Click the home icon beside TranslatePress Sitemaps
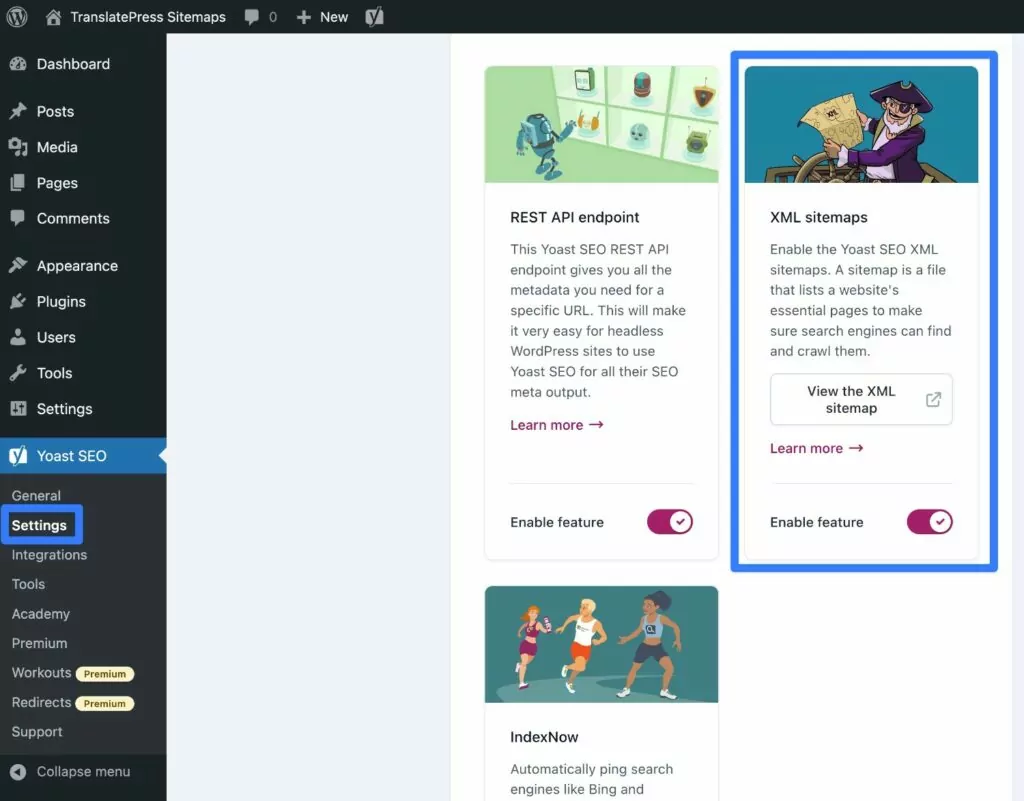This screenshot has width=1024, height=801. [54, 17]
